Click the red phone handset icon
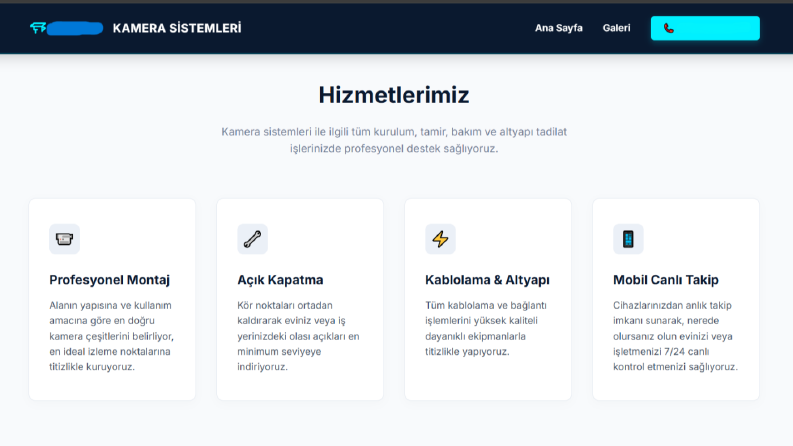The height and width of the screenshot is (446, 793). pyautogui.click(x=669, y=28)
